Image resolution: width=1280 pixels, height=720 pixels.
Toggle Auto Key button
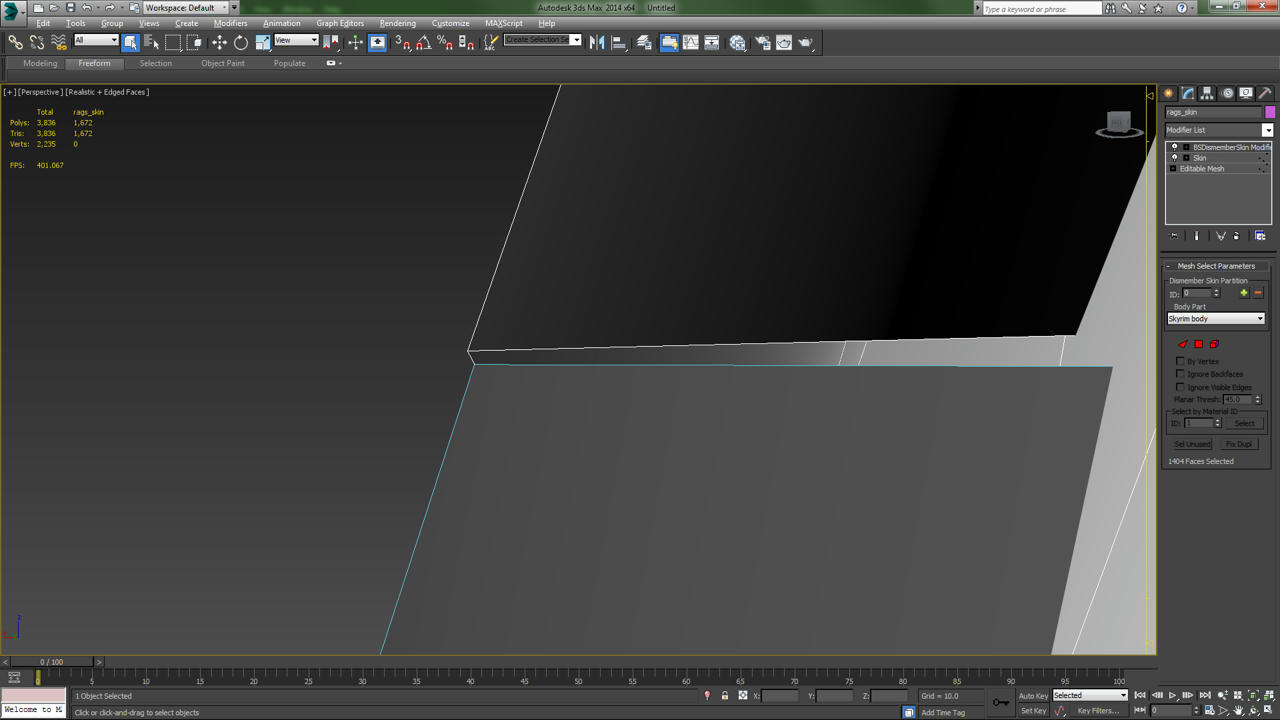click(1033, 695)
